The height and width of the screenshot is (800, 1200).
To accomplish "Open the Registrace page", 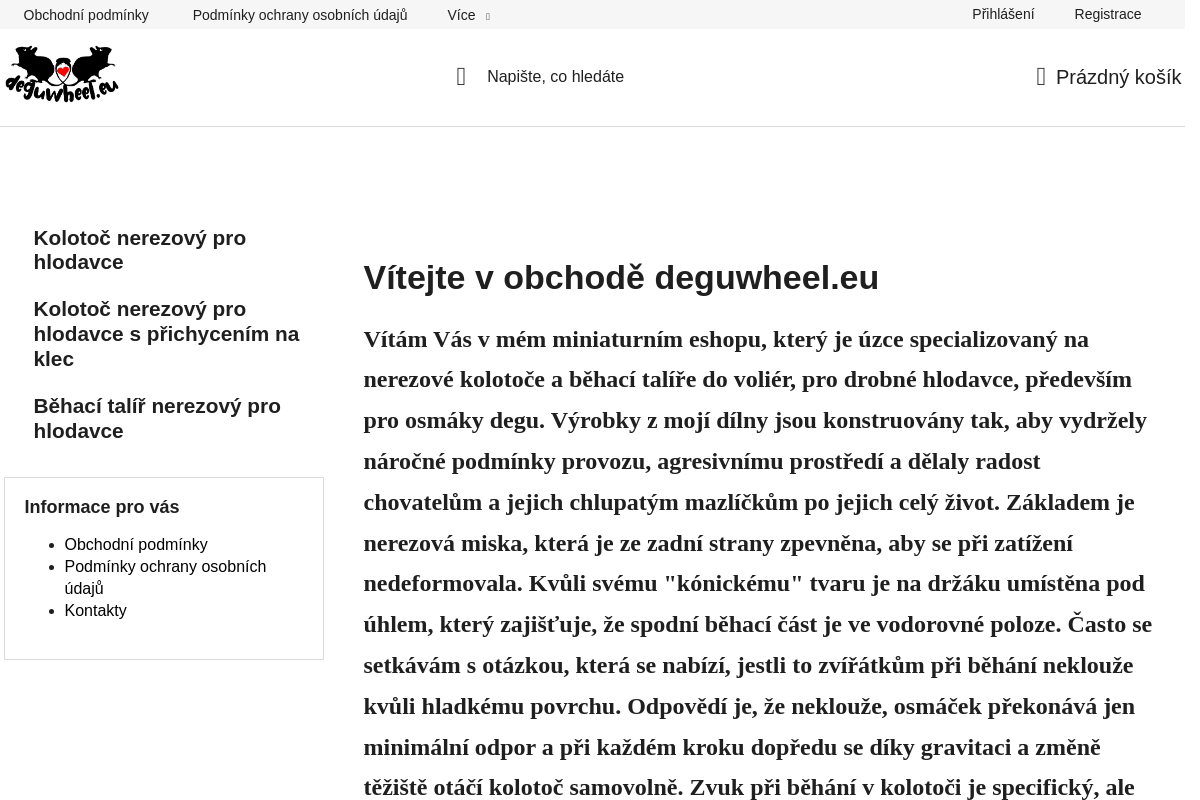I will point(1108,14).
